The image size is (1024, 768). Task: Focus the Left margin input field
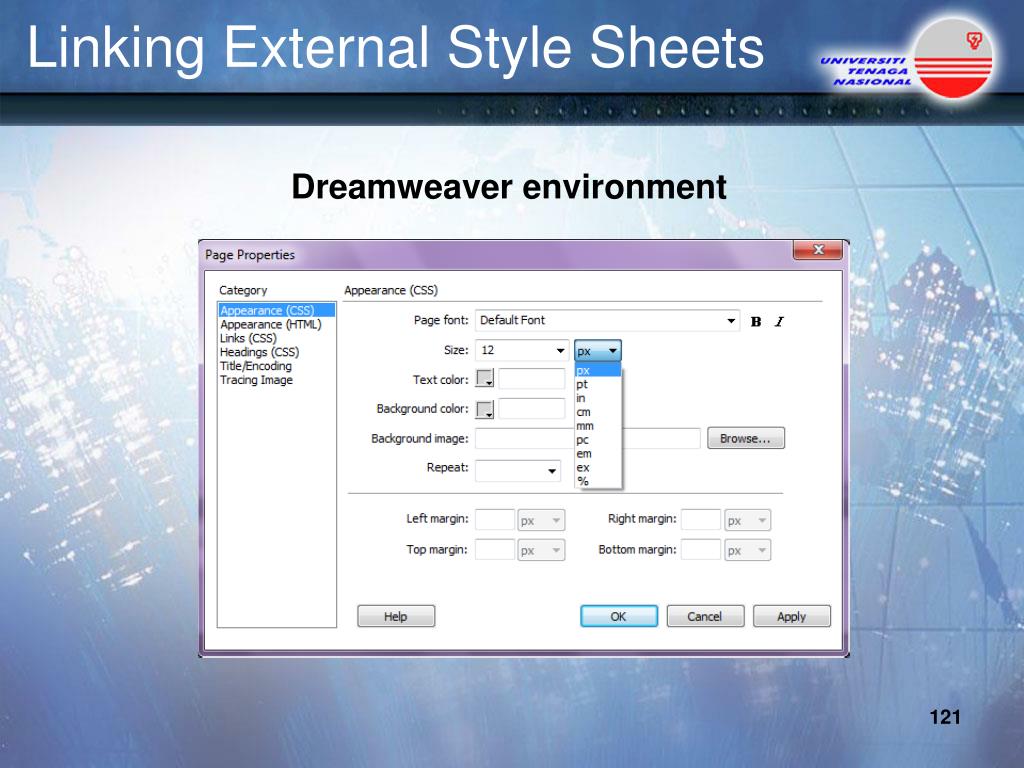click(495, 520)
